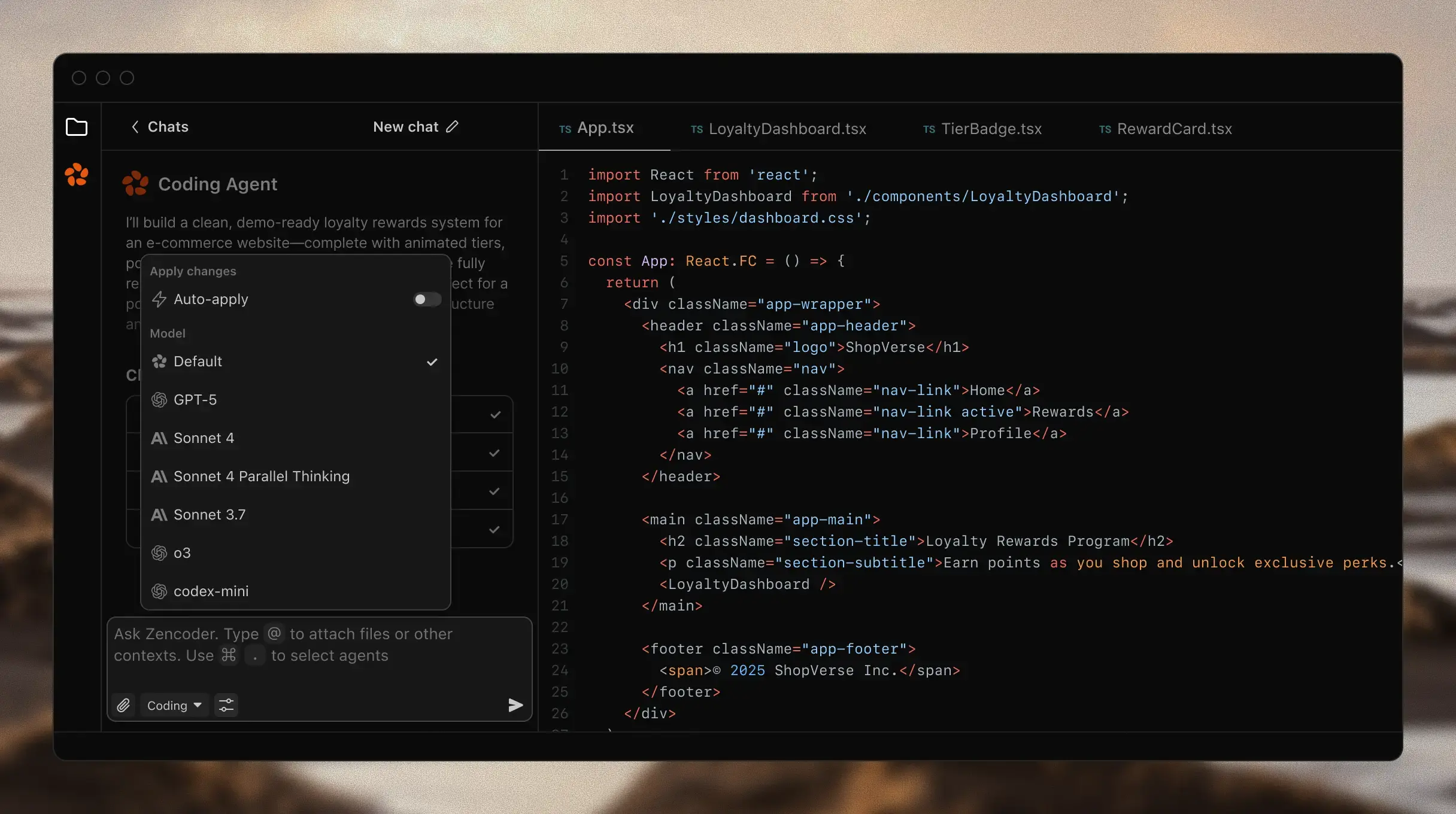Click the Zencoder logo in the sidebar
This screenshot has width=1456, height=814.
tap(77, 175)
